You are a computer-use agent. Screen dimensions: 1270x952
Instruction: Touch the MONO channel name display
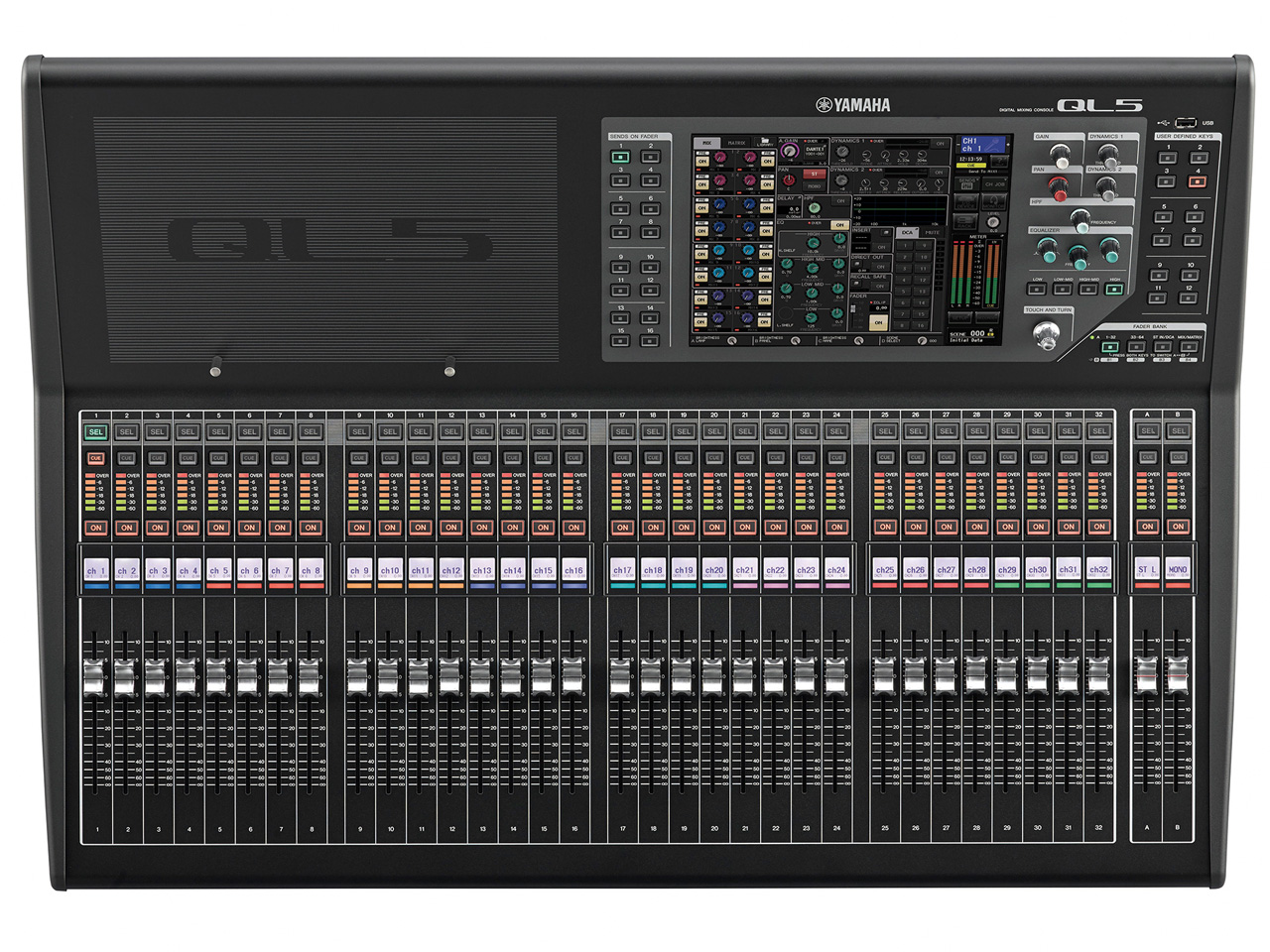1178,570
